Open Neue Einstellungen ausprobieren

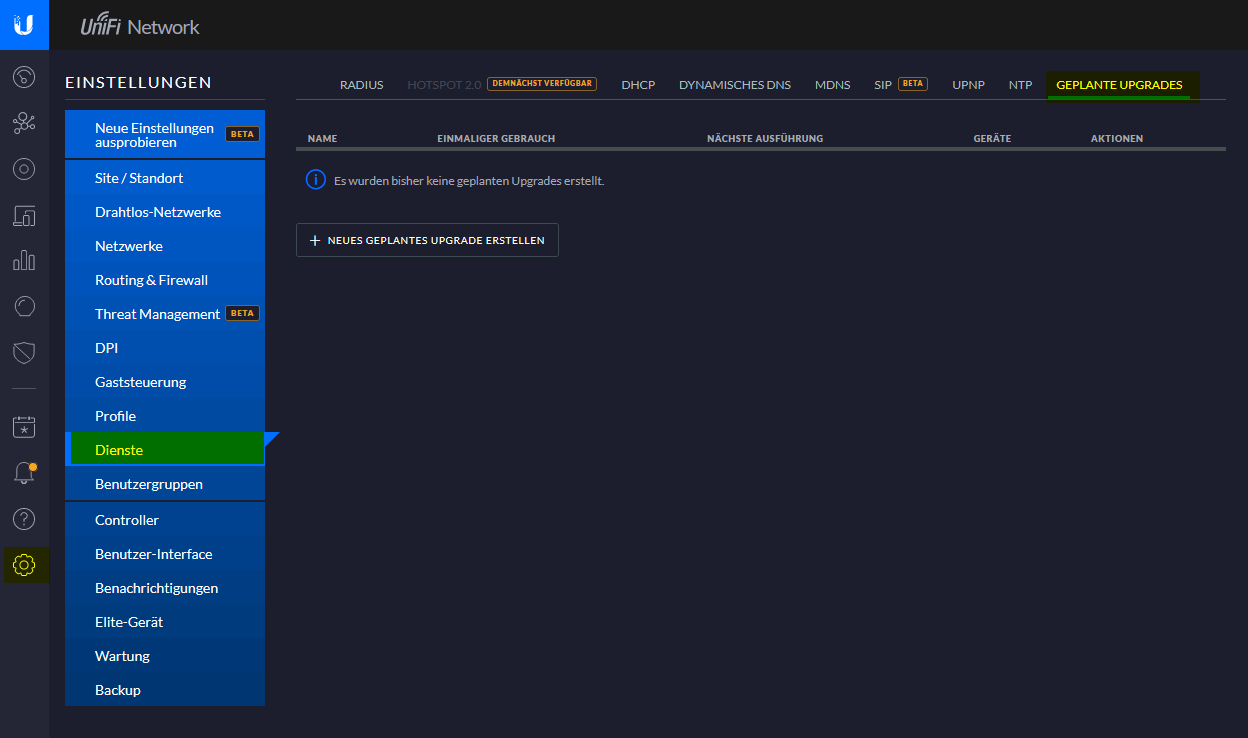point(165,135)
